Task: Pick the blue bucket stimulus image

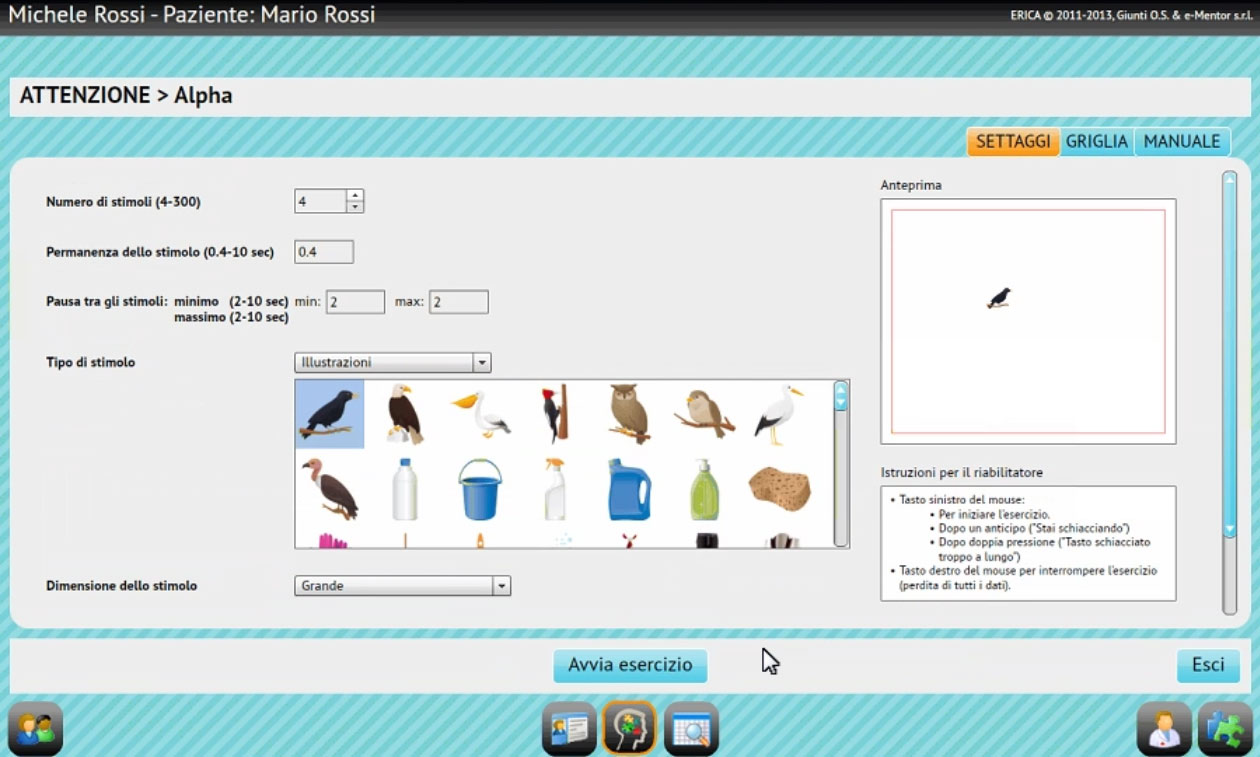Action: 480,489
